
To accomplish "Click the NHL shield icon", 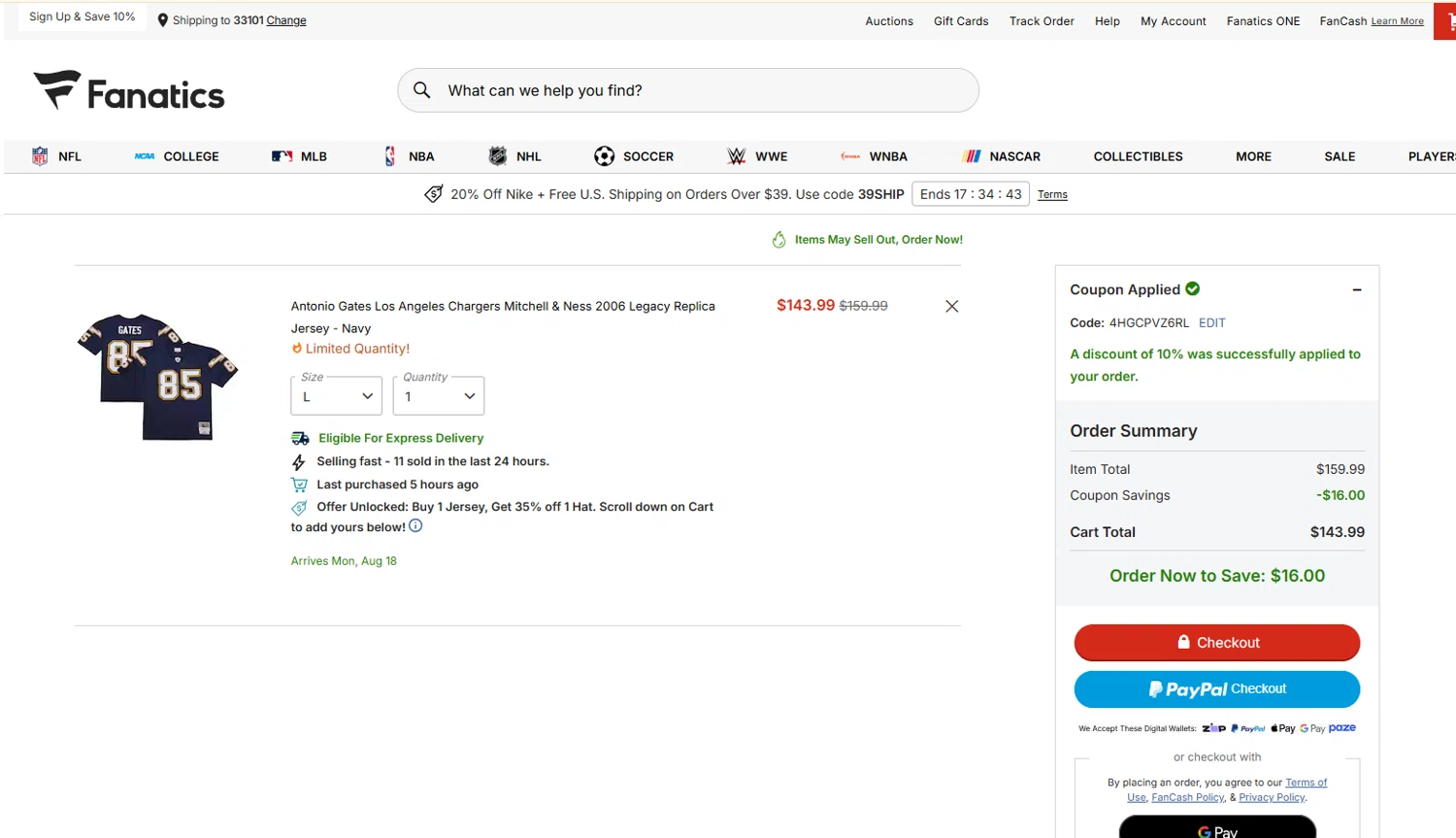I will pos(498,156).
